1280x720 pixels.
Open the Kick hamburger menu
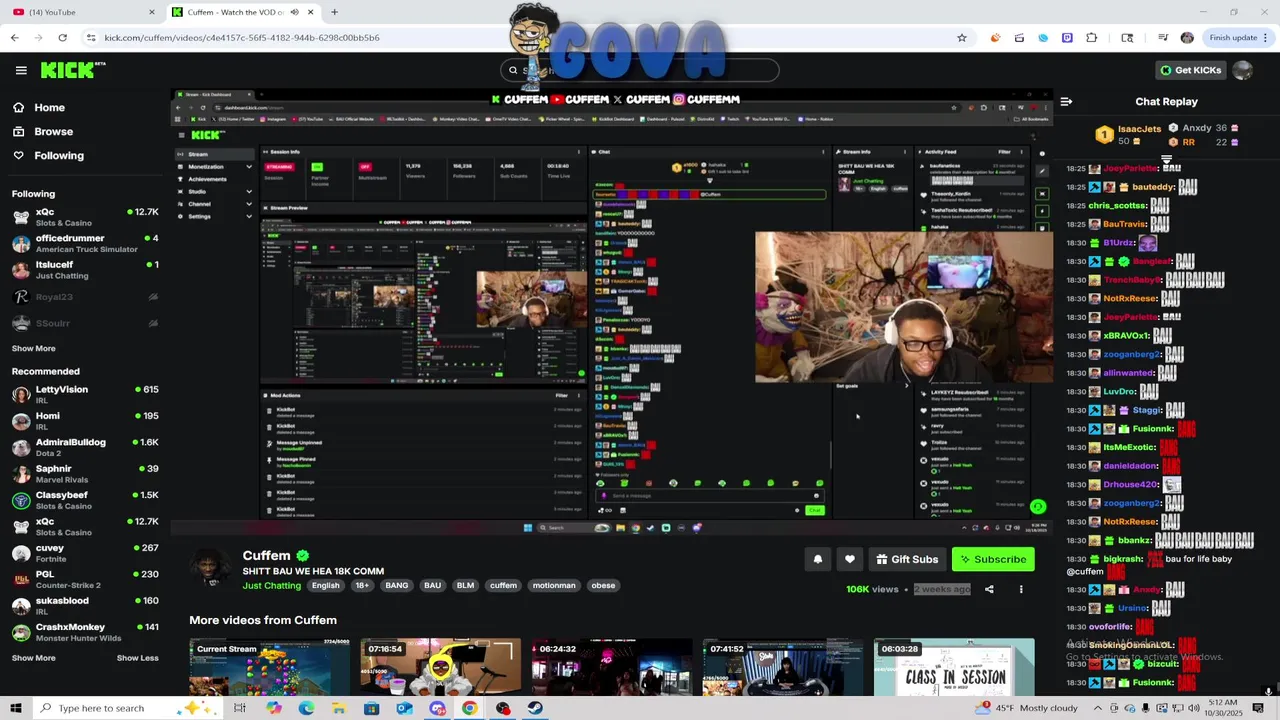pyautogui.click(x=21, y=70)
